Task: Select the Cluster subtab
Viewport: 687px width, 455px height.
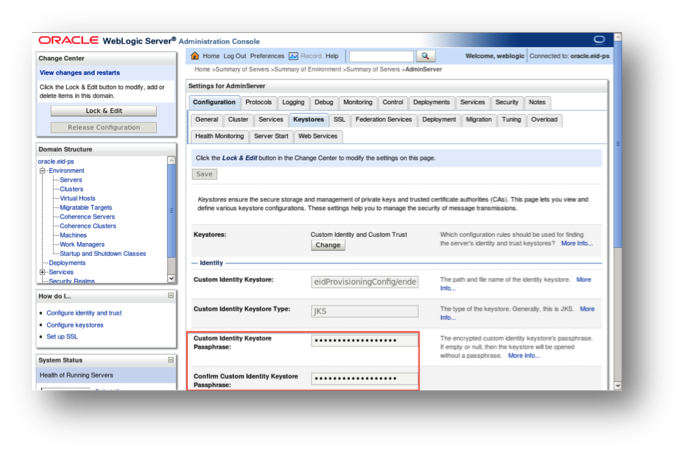Action: click(238, 120)
